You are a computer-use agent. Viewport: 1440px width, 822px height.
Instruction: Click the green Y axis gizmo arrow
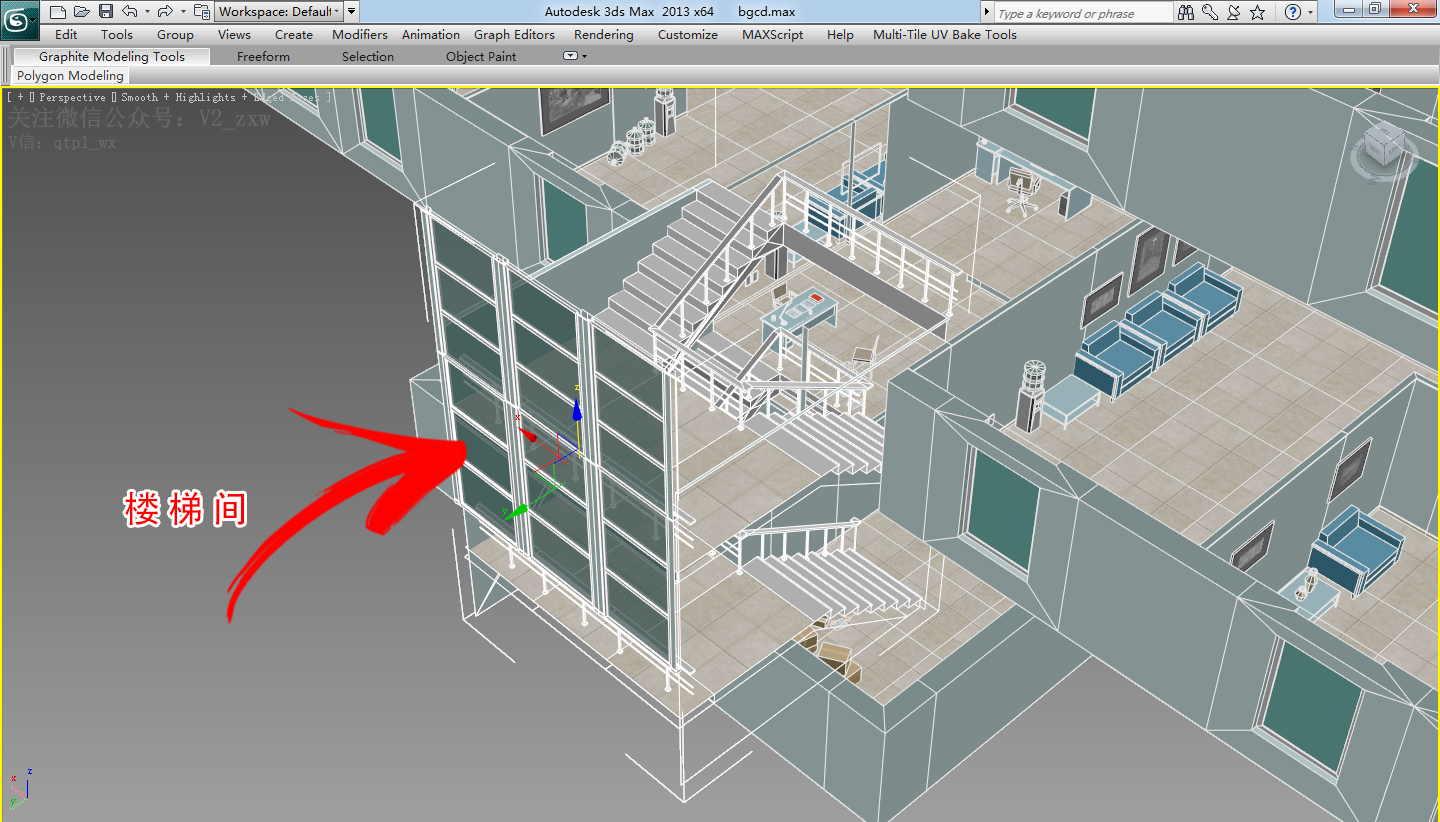pyautogui.click(x=516, y=511)
